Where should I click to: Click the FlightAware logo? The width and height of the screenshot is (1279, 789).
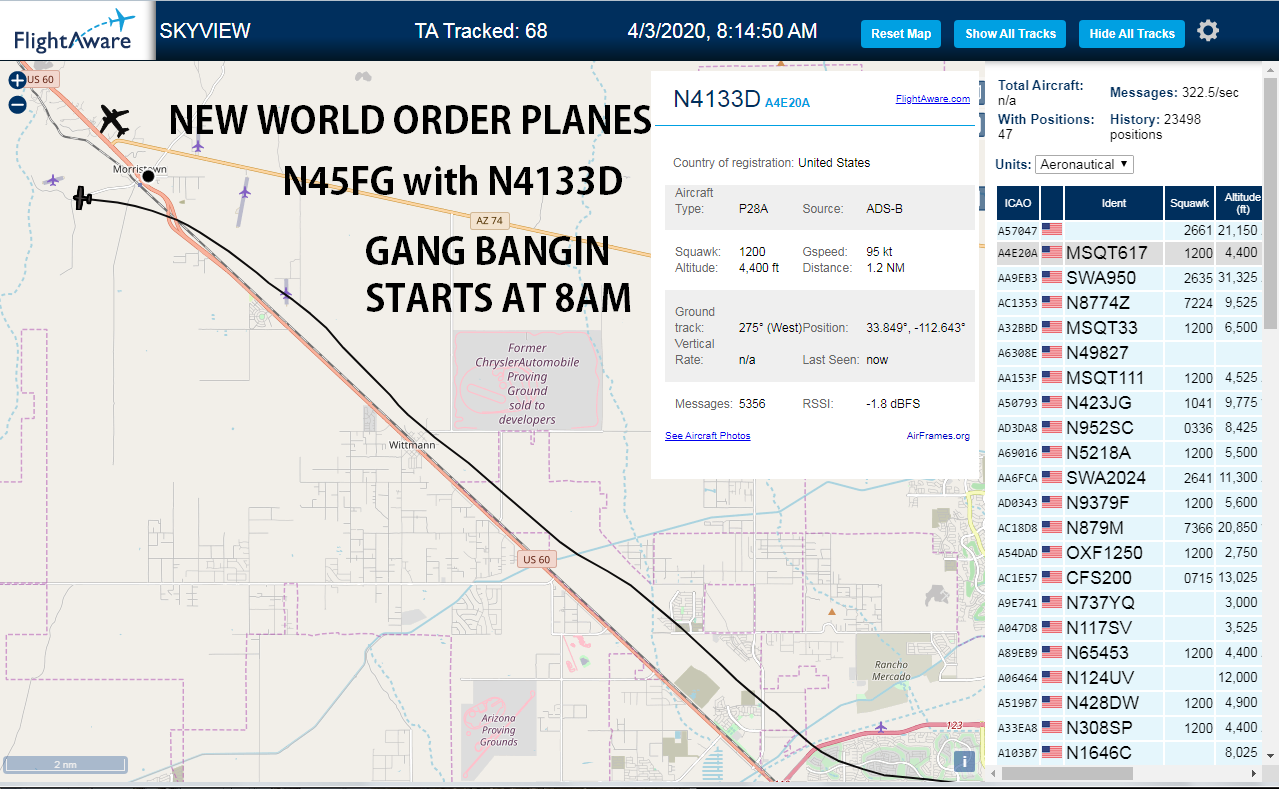coord(76,31)
